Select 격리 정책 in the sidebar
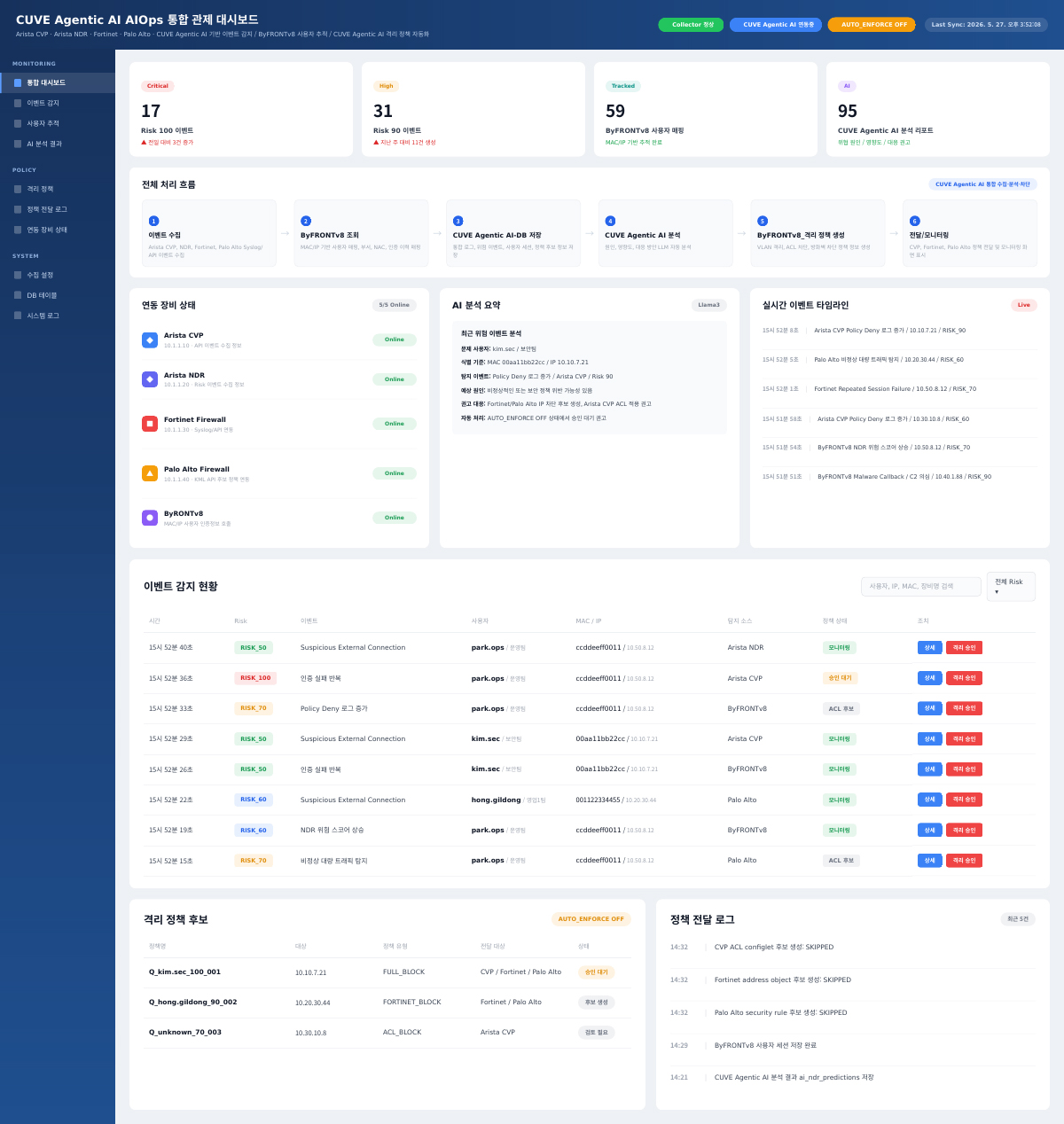Image resolution: width=1064 pixels, height=1124 pixels. click(58, 189)
